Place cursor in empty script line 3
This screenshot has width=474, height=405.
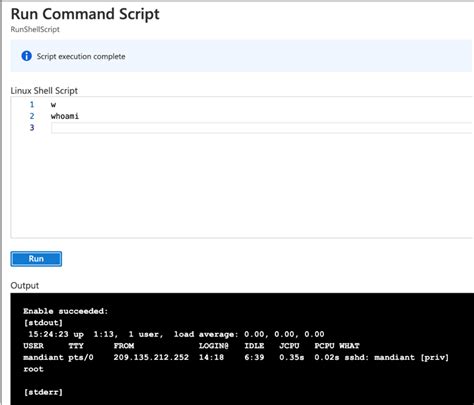[x=261, y=128]
